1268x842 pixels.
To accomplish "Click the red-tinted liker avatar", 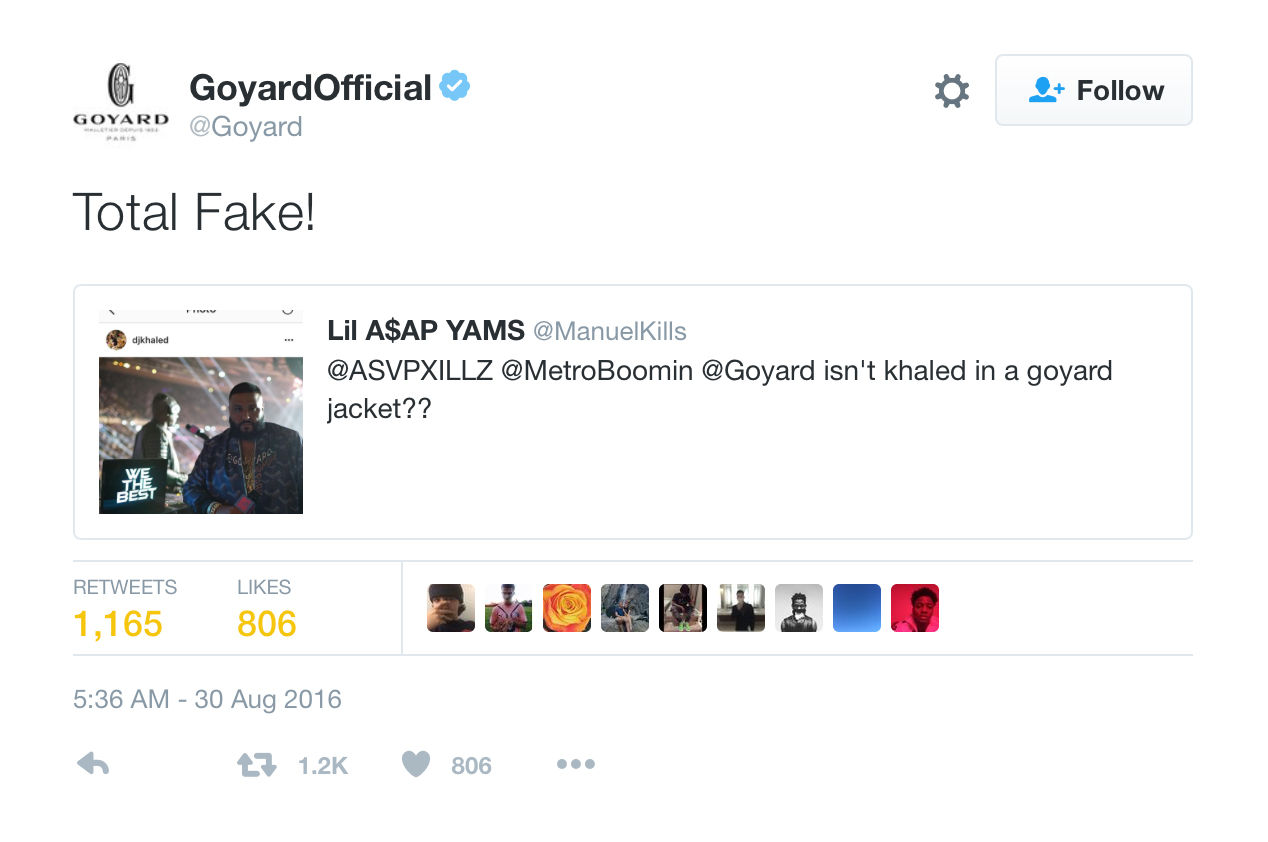I will tap(915, 608).
